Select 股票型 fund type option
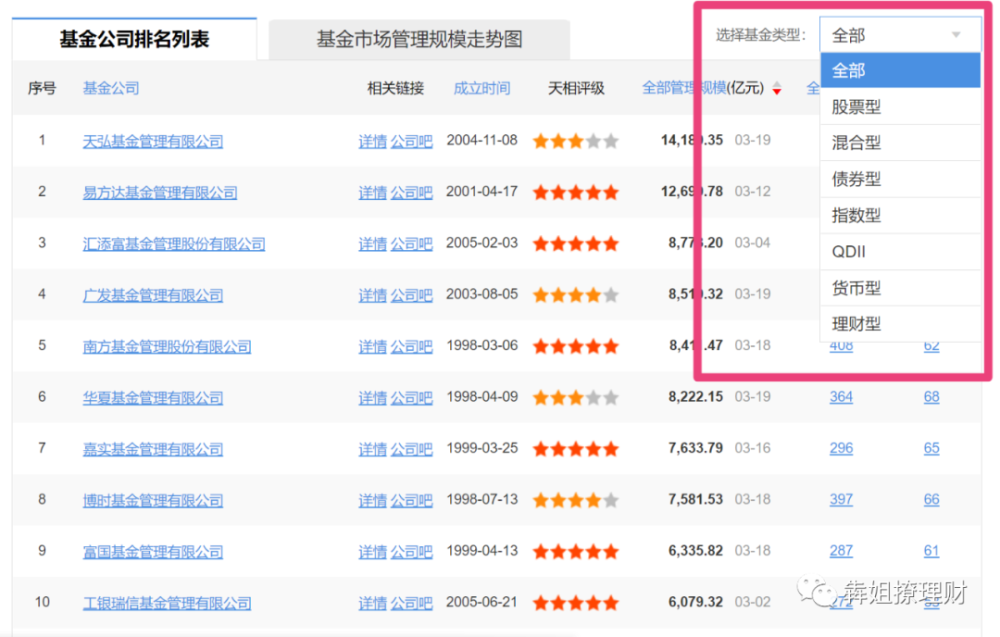The image size is (1000, 637). click(x=900, y=106)
